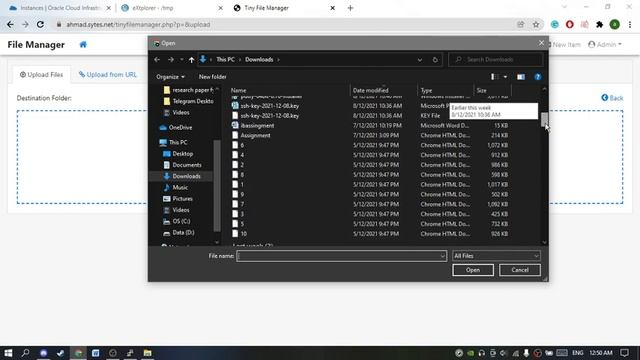Refresh the Downloads folder view
Viewport: 640px width, 360px height.
point(435,60)
